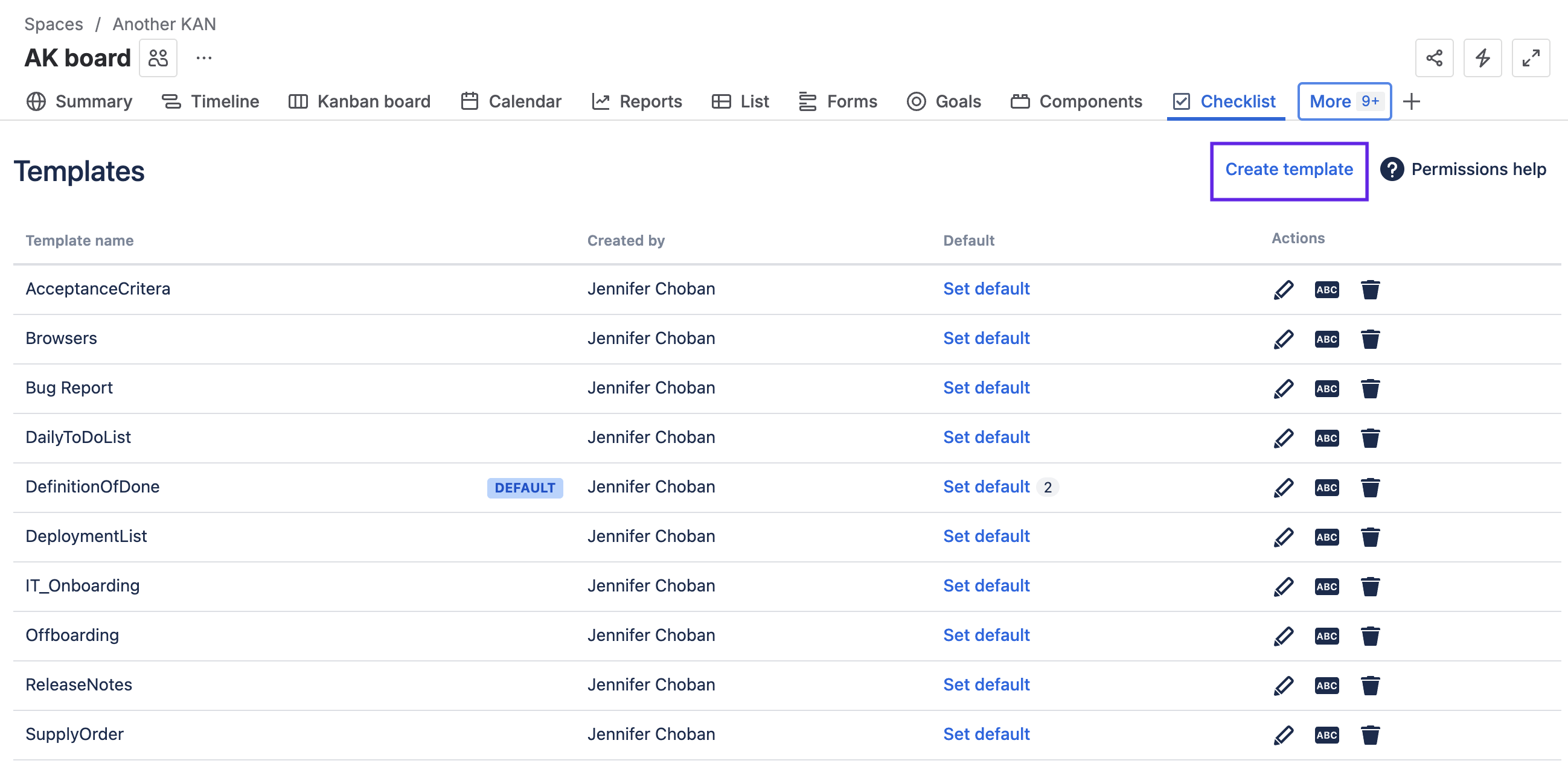The image size is (1568, 784).
Task: Add a new tab with plus icon
Action: pos(1411,101)
